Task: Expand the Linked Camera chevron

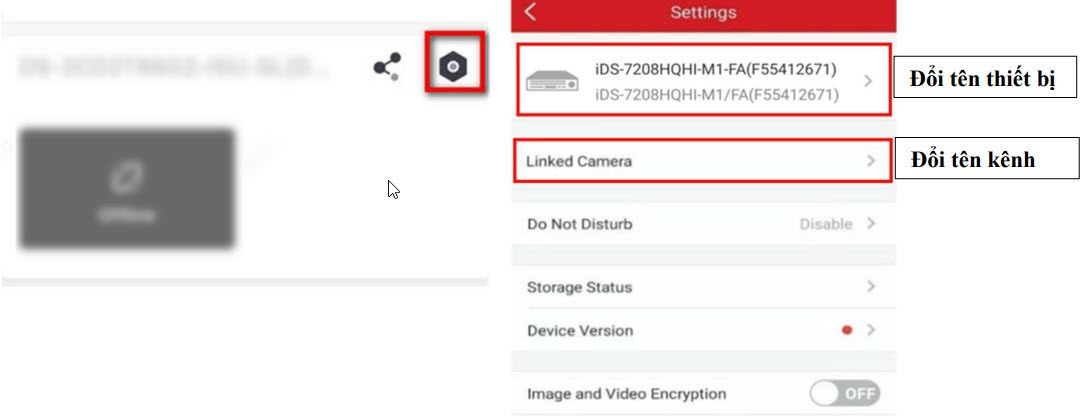Action: [871, 160]
